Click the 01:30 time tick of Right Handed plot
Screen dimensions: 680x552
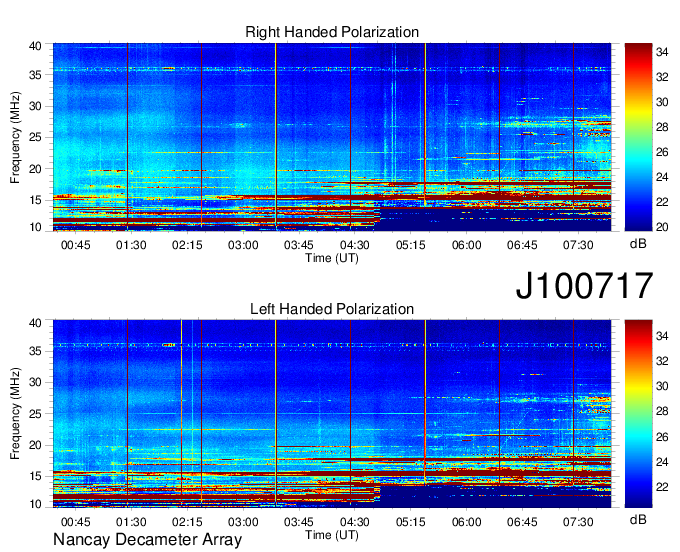point(131,245)
